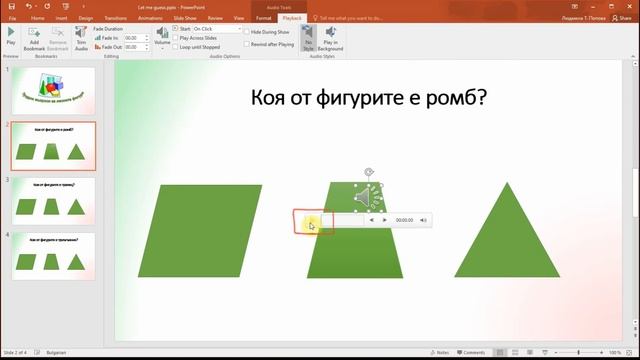Open the Volume menu
Viewport: 640px width, 360px height.
(162, 39)
